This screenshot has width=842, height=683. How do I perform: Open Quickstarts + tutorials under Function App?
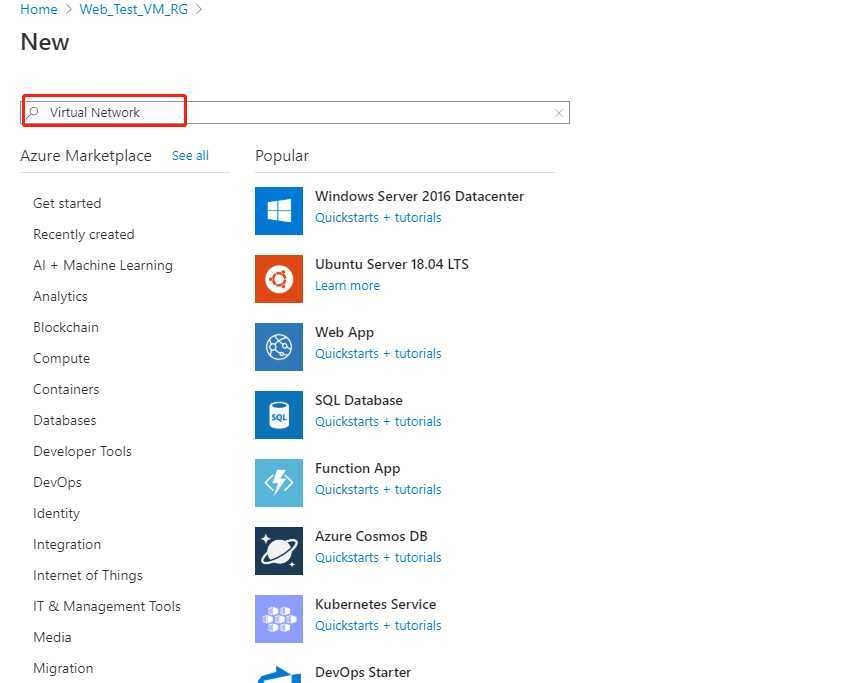[378, 490]
